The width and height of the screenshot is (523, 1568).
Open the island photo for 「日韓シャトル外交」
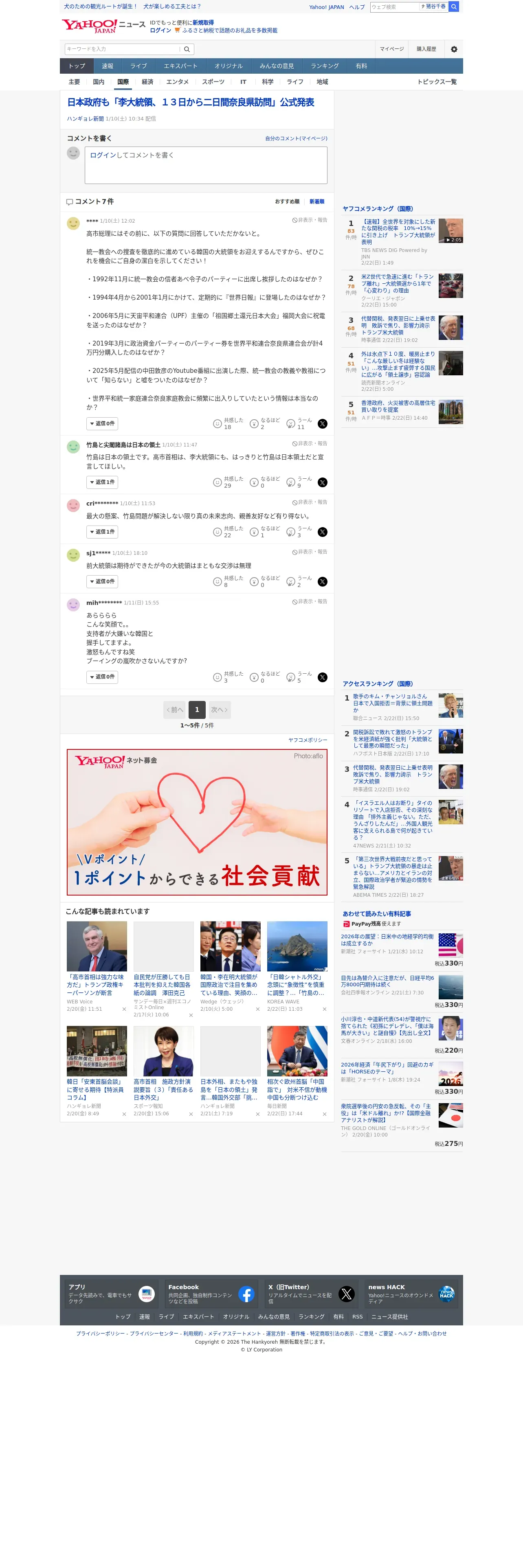(x=297, y=946)
